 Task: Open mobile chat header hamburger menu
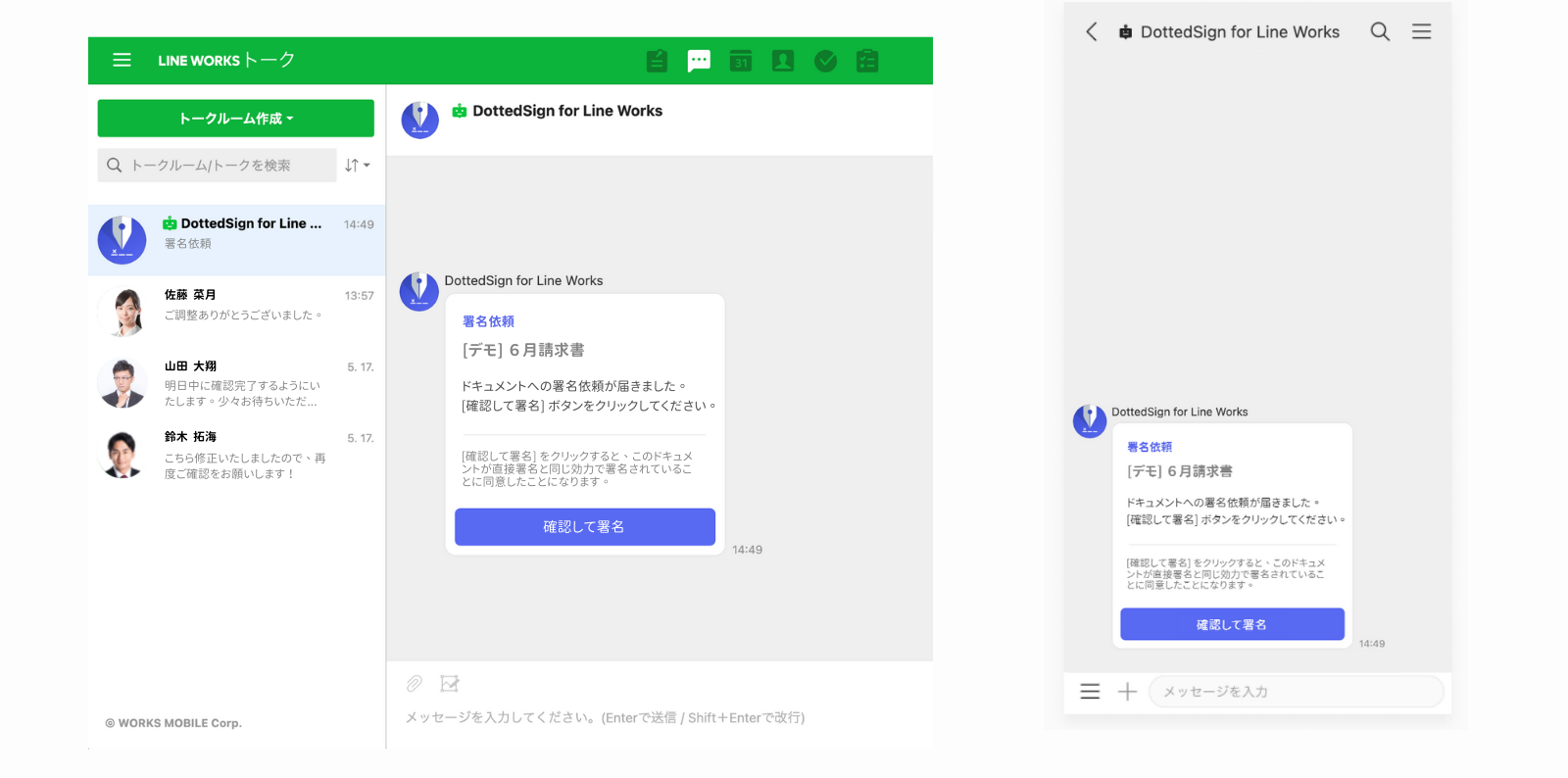pyautogui.click(x=1421, y=31)
